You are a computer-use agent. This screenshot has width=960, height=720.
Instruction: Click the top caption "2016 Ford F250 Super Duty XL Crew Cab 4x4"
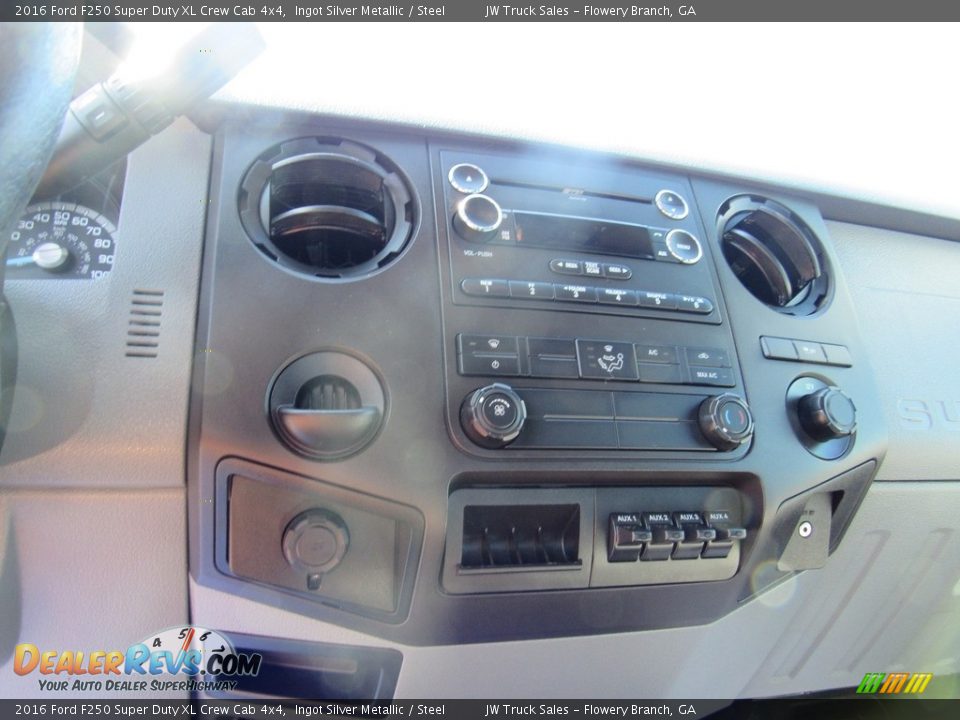point(150,10)
